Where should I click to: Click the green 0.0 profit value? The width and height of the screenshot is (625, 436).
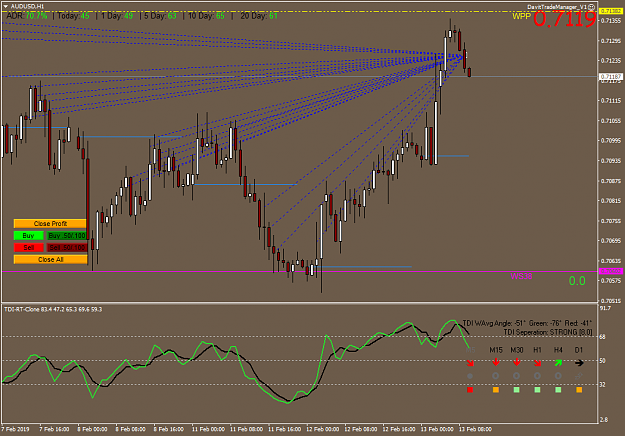coord(577,281)
